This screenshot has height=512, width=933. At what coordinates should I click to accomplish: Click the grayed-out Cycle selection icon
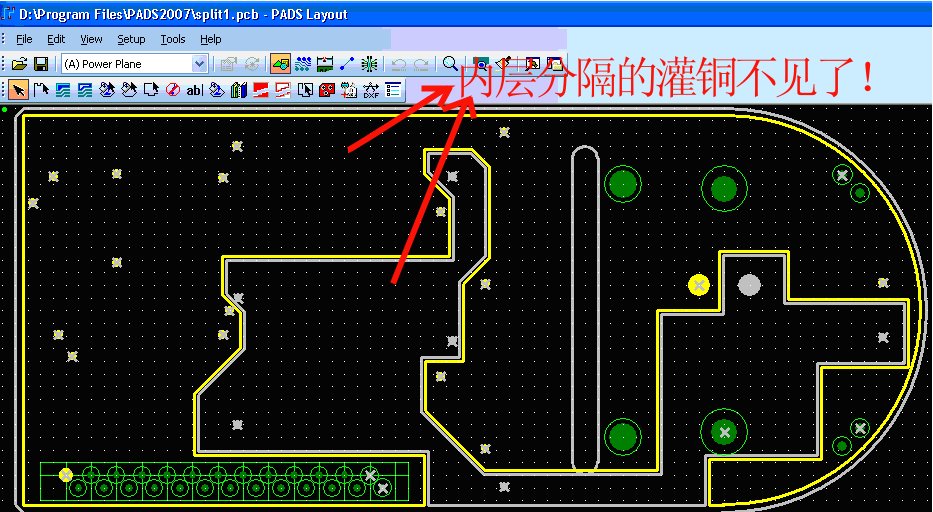[252, 64]
